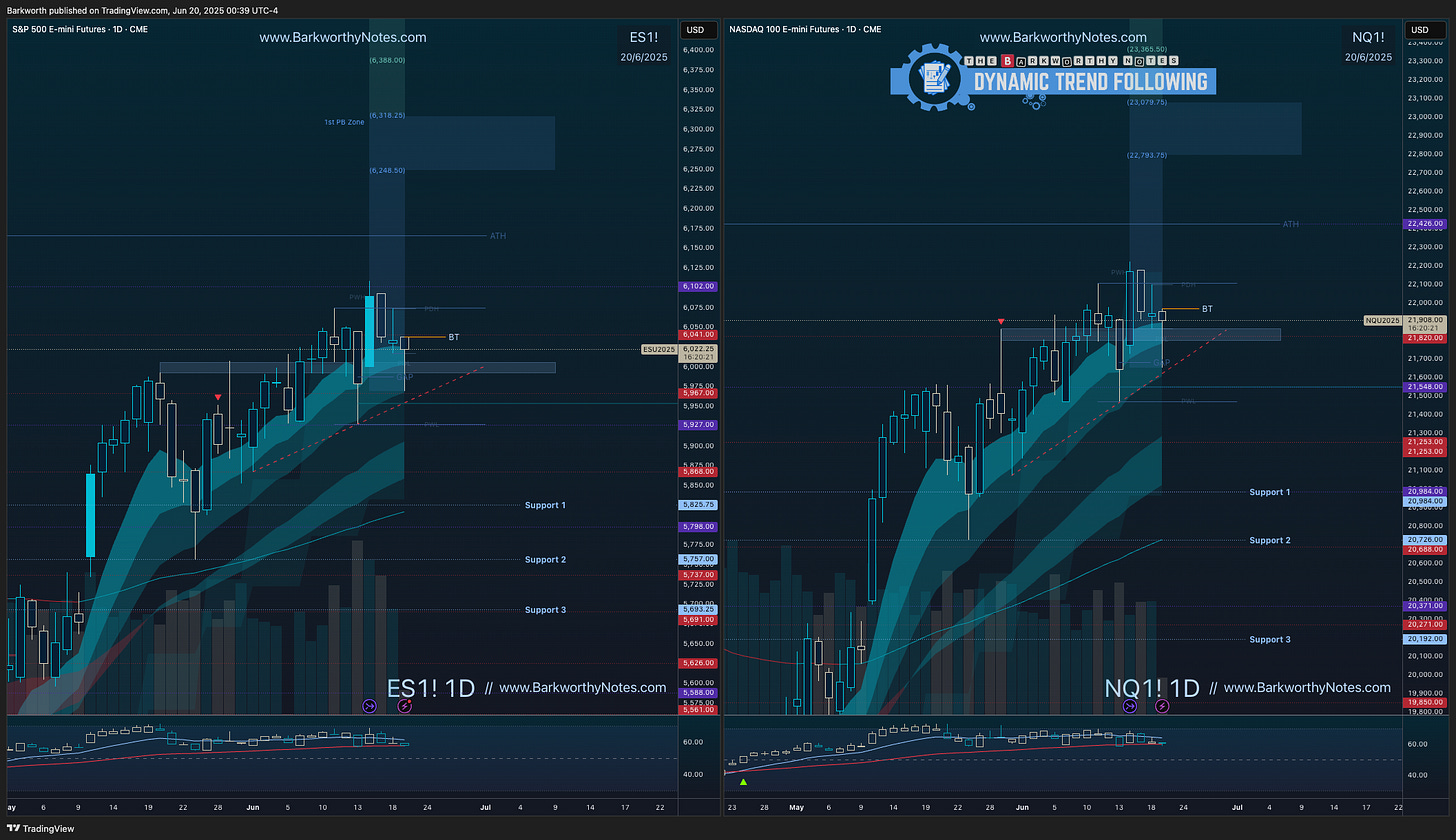Click the Support 2 label on NQ1! chart
The height and width of the screenshot is (840, 1456).
point(1269,540)
